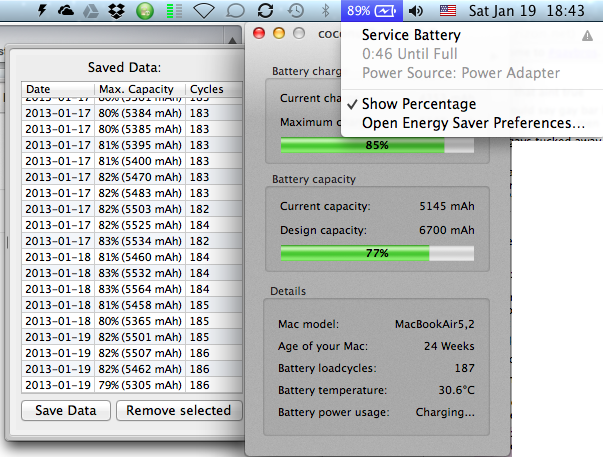Viewport: 603px width, 457px height.
Task: Select row 2013-01-17 83% (5534 mAh)
Action: (x=132, y=241)
